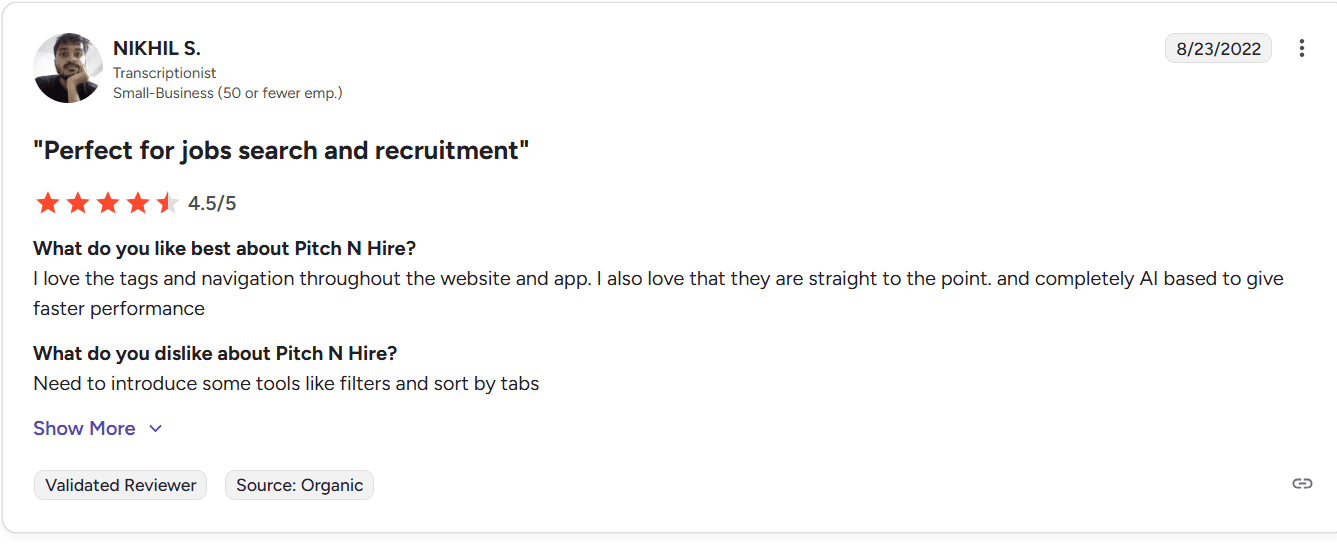Open the three-dot more options menu
The image size is (1337, 546).
(x=1301, y=48)
